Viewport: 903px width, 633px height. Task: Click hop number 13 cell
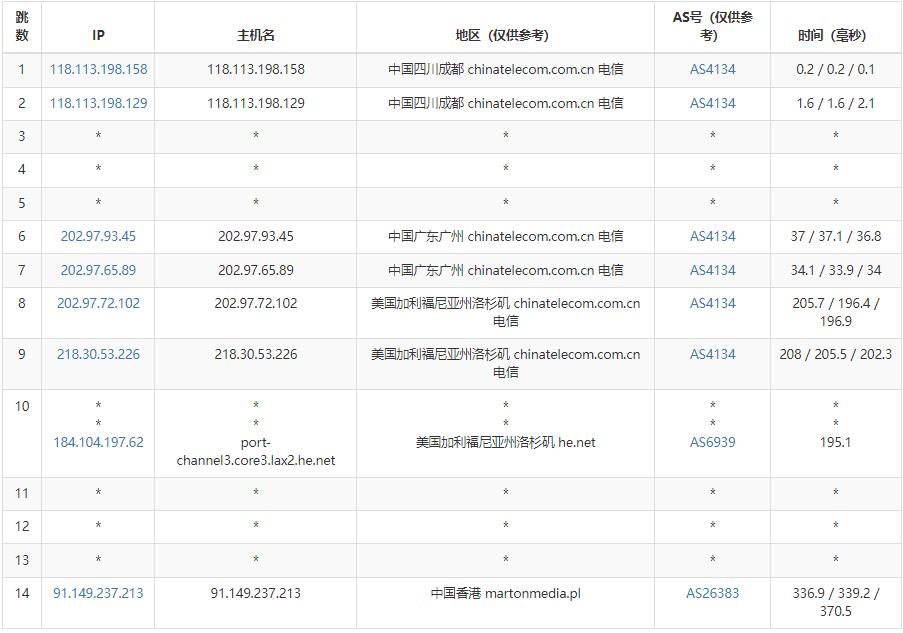[22, 560]
